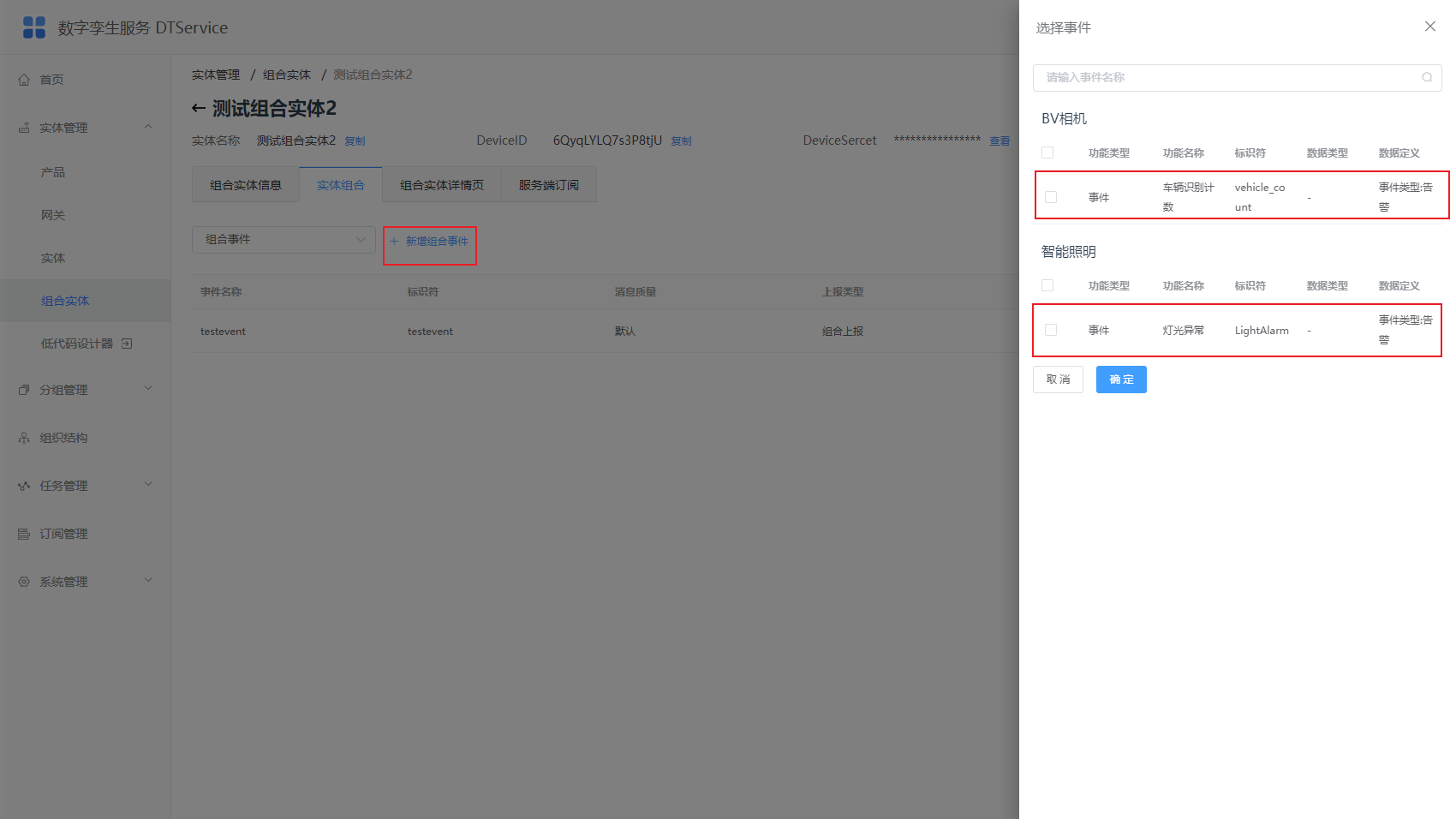Click the 系统管理 gear icon
Viewport: 1456px width, 819px height.
click(24, 582)
